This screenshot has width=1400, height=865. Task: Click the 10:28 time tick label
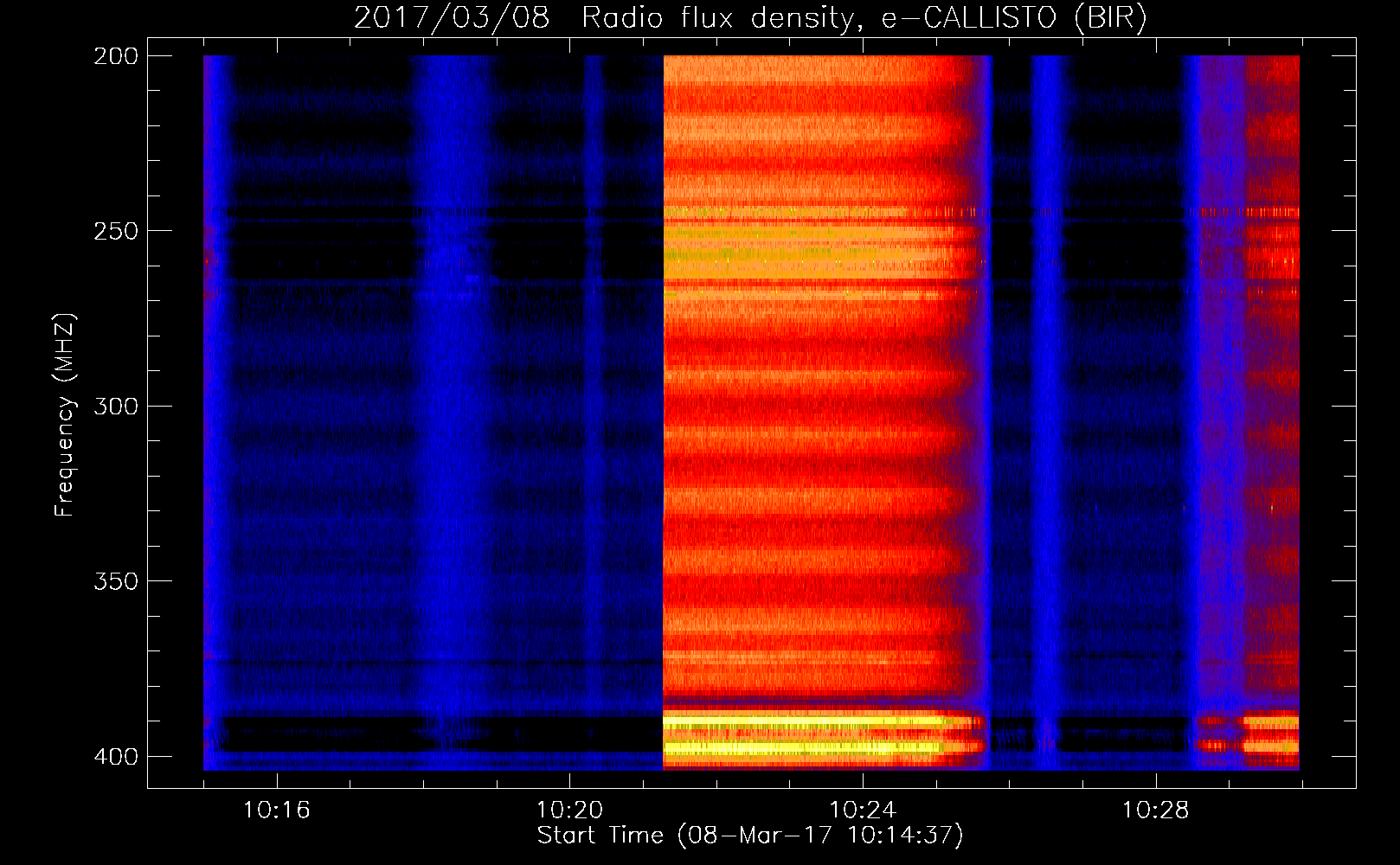(x=1156, y=811)
